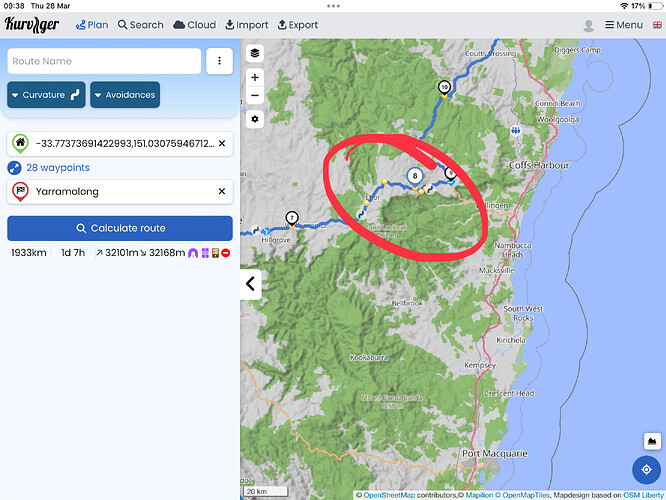
Task: Open the map layers selector
Action: [255, 53]
